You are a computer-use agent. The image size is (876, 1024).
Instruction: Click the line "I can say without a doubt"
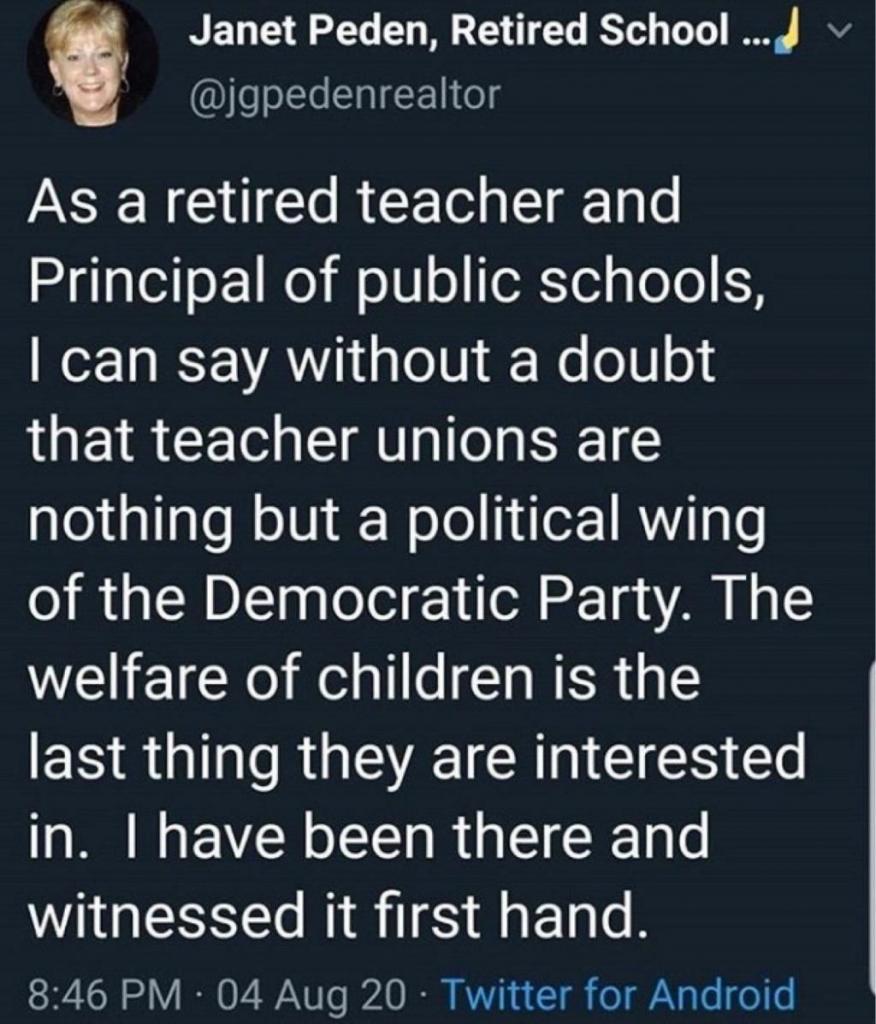(x=372, y=361)
